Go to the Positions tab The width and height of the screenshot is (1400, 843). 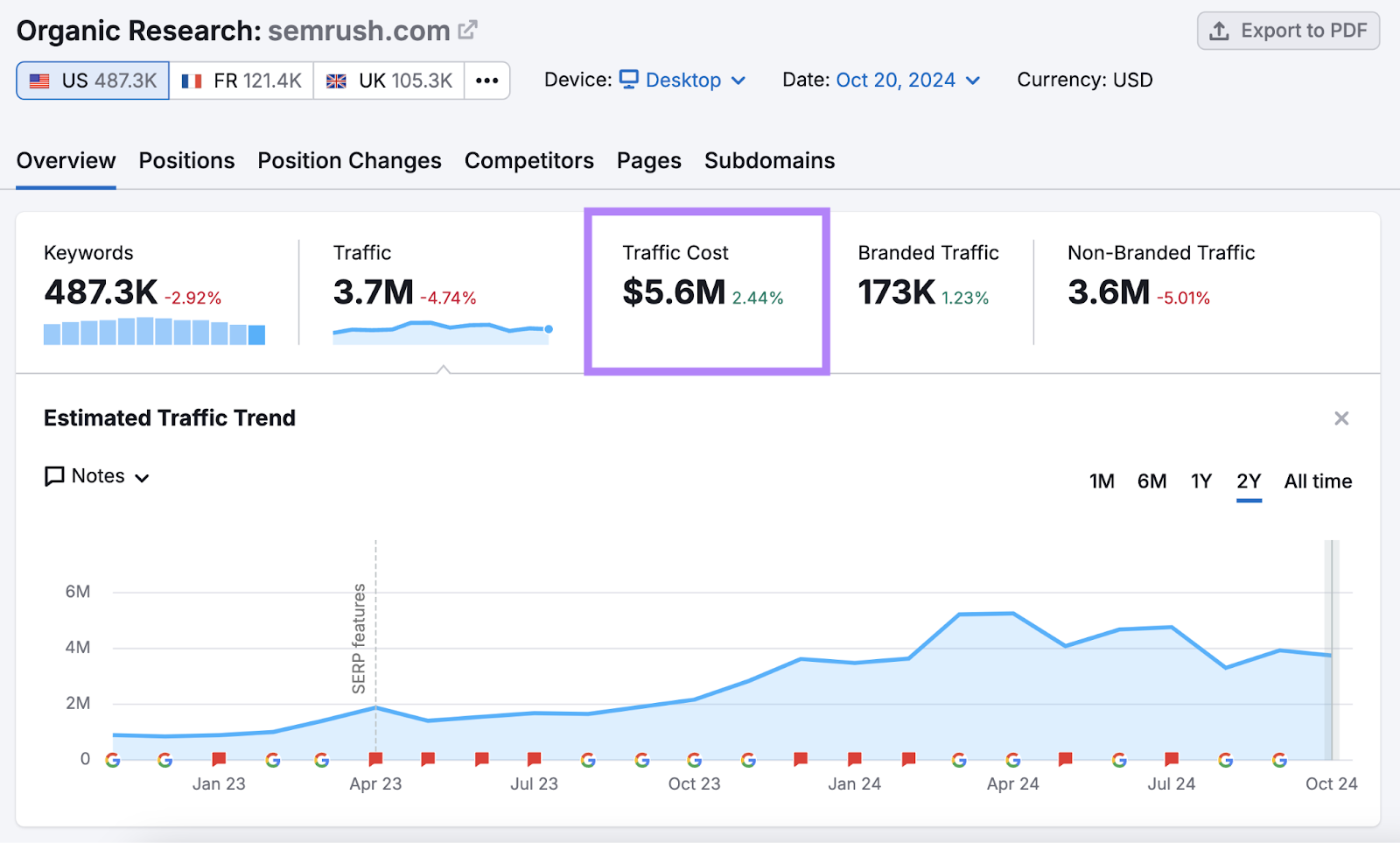coord(186,161)
